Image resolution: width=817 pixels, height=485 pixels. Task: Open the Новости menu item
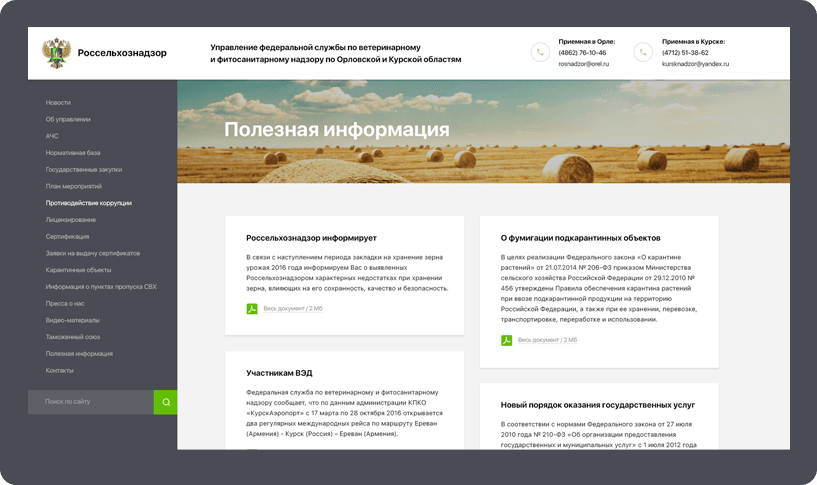(58, 103)
